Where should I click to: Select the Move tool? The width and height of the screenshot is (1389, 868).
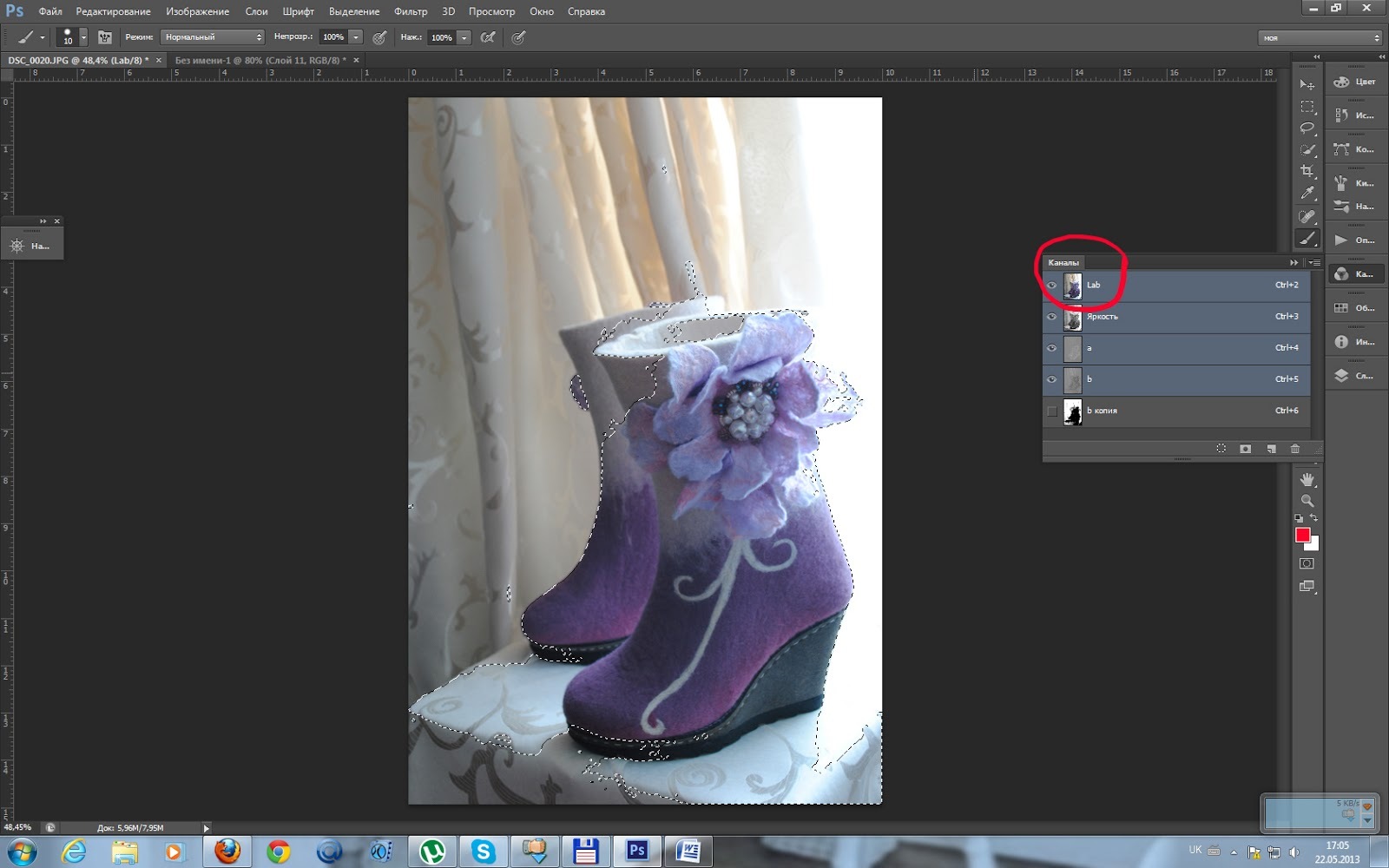coord(1307,84)
